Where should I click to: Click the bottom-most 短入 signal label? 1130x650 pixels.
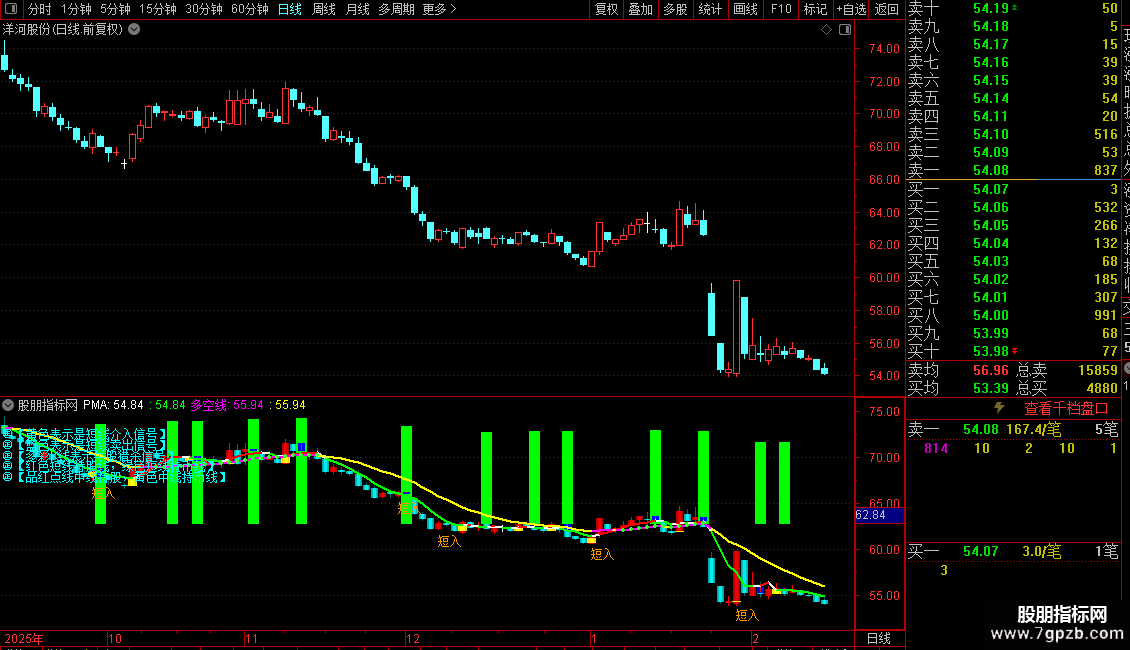coord(747,615)
